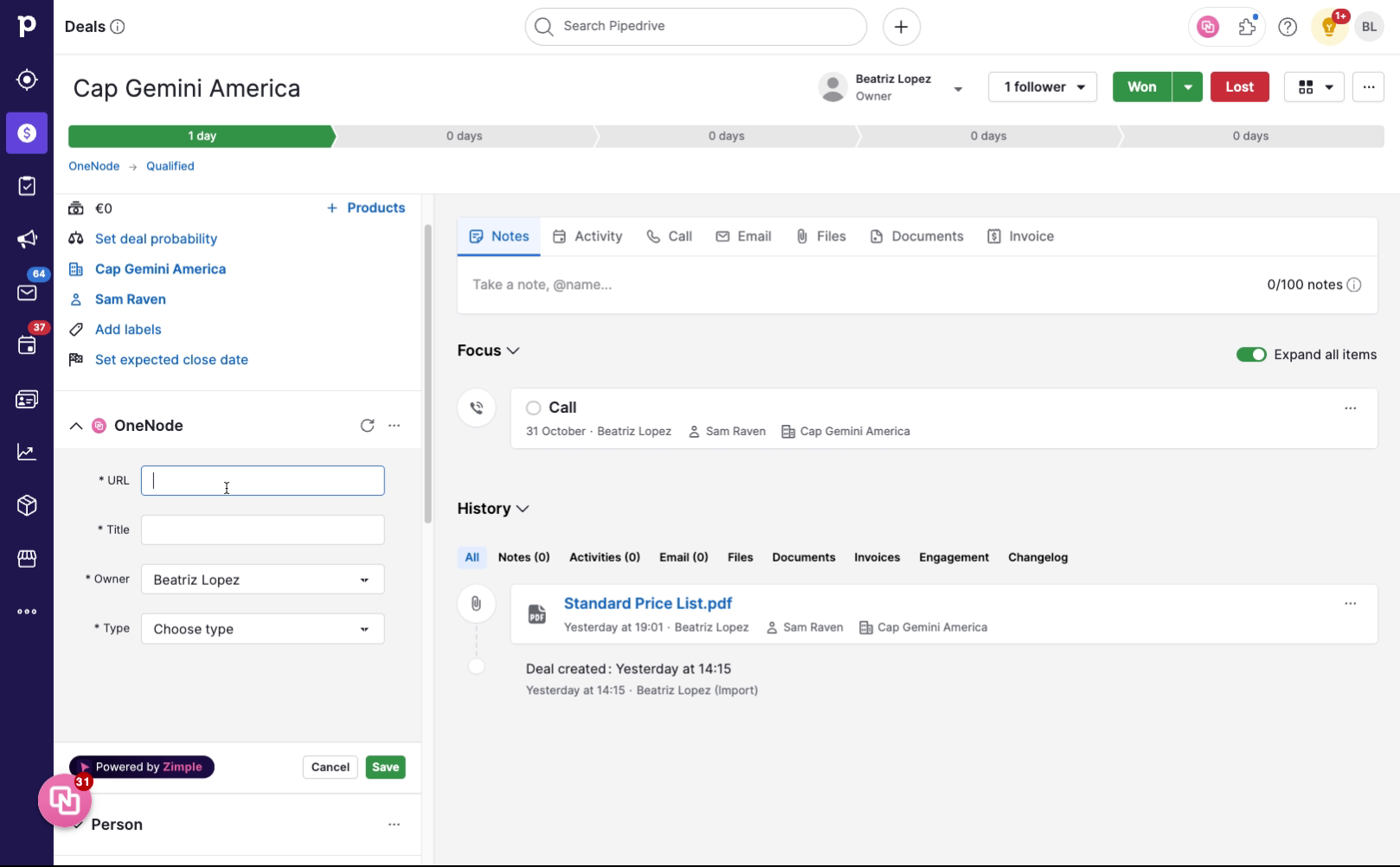Add Products to deal
Screen dimensions: 1400x867
(365, 209)
